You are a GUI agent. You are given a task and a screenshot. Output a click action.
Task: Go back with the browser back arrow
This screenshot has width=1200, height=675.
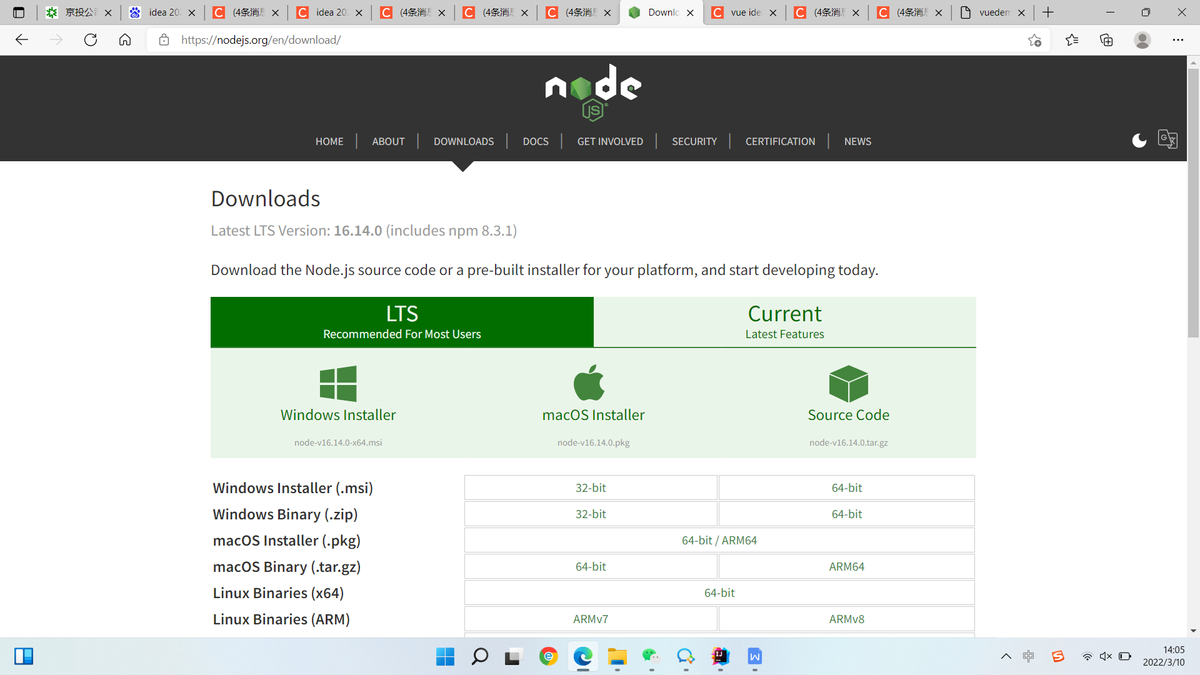click(x=22, y=40)
